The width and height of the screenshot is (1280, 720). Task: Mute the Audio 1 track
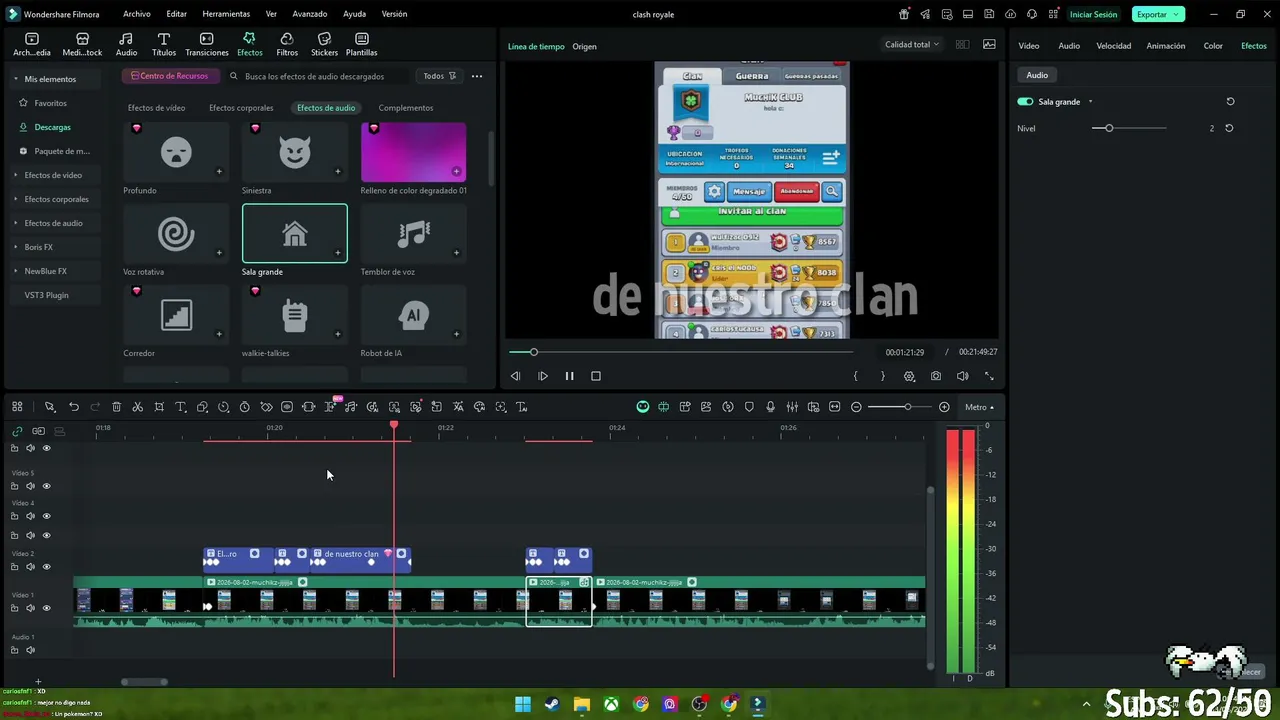coord(30,650)
